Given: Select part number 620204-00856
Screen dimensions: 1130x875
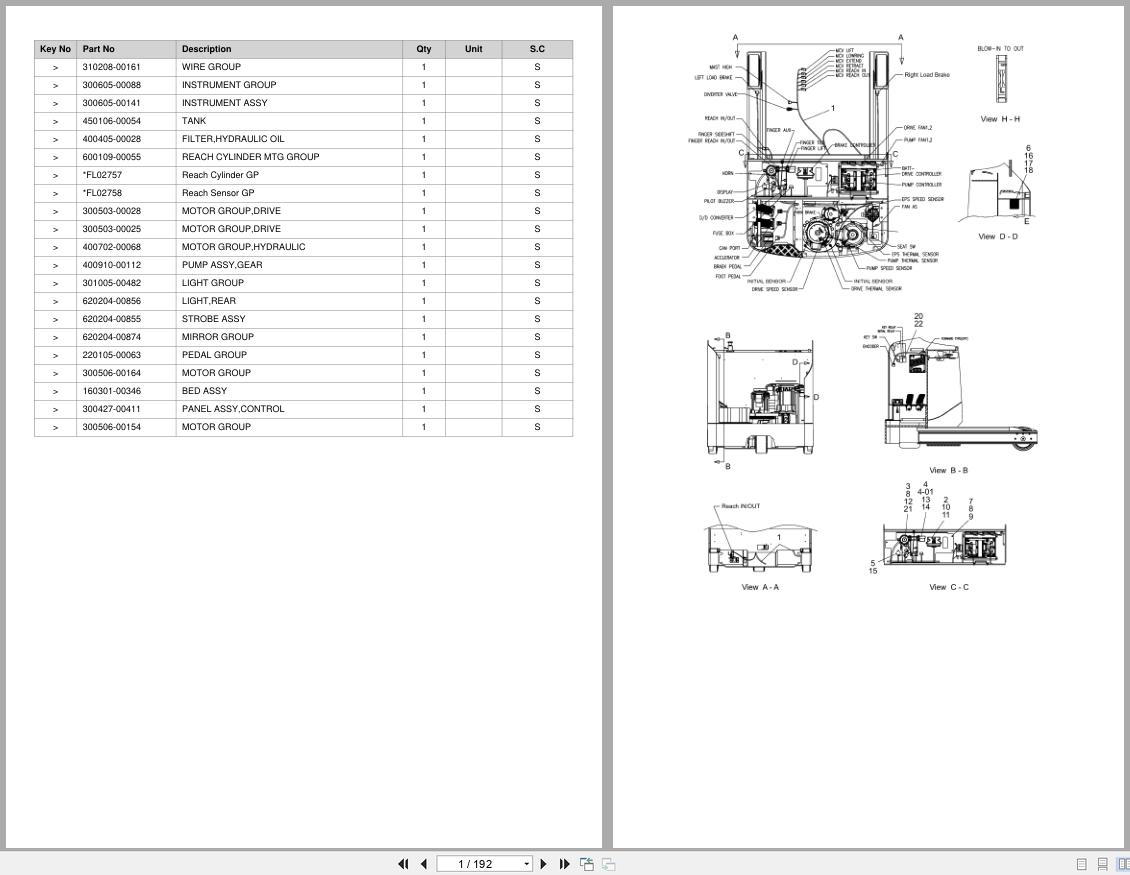Looking at the screenshot, I should (112, 301).
